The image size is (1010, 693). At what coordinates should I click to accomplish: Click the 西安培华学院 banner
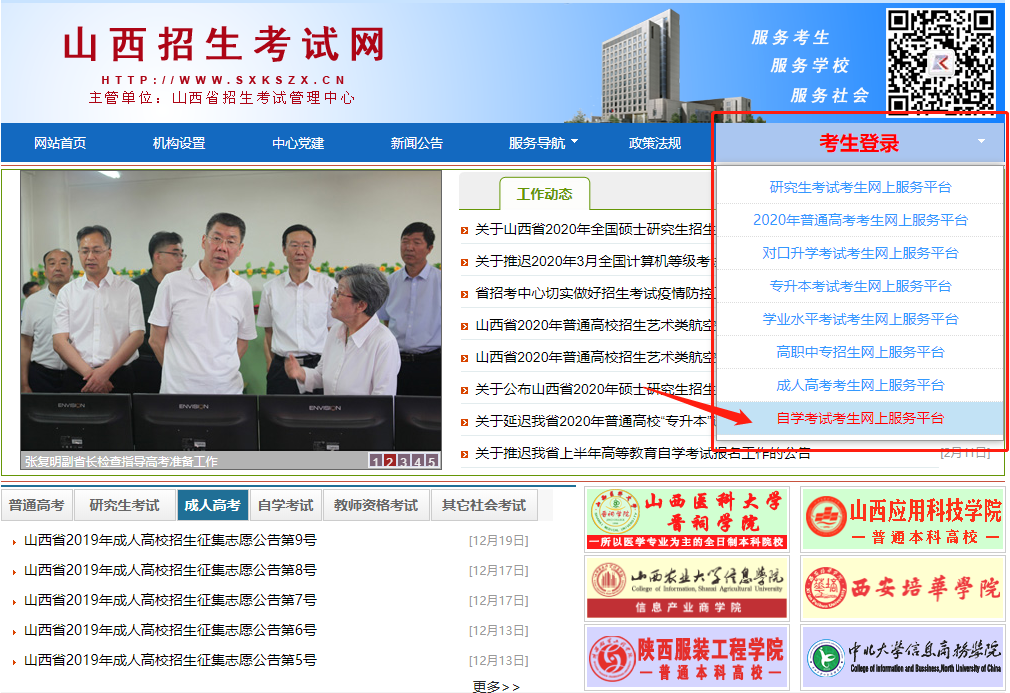tap(901, 588)
